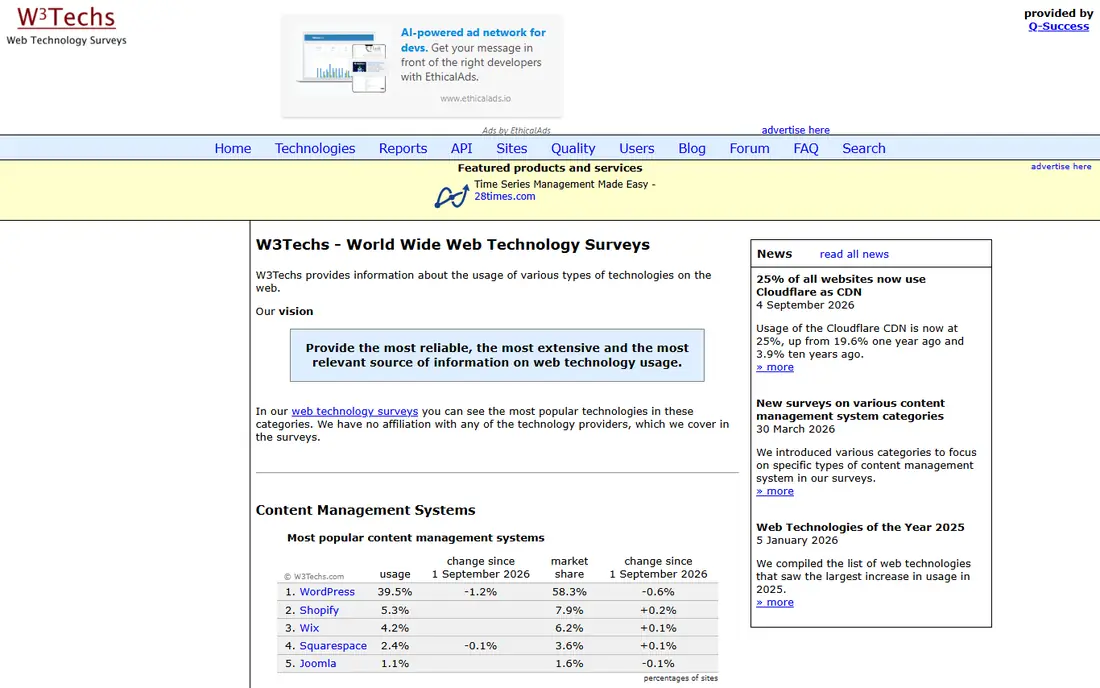This screenshot has width=1100, height=688.
Task: Open the WordPress link in the CMS table
Action: tap(327, 592)
